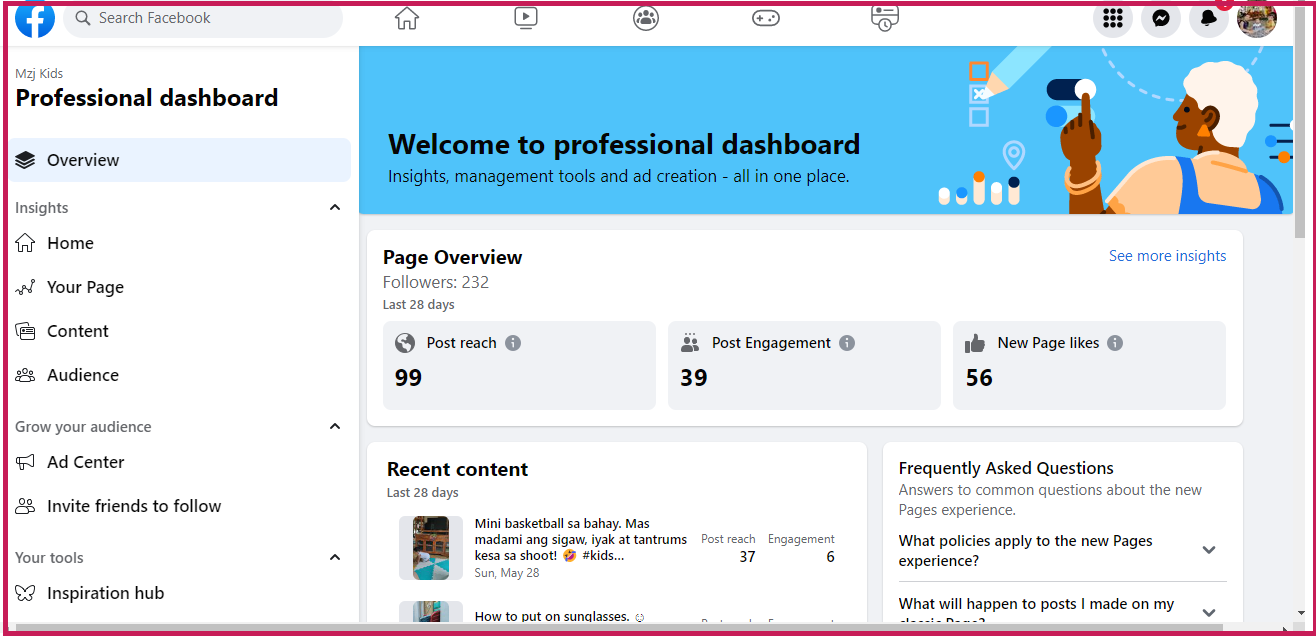Click the horizontal scrollbar at bottom
This screenshot has width=1316, height=640.
(x=620, y=628)
